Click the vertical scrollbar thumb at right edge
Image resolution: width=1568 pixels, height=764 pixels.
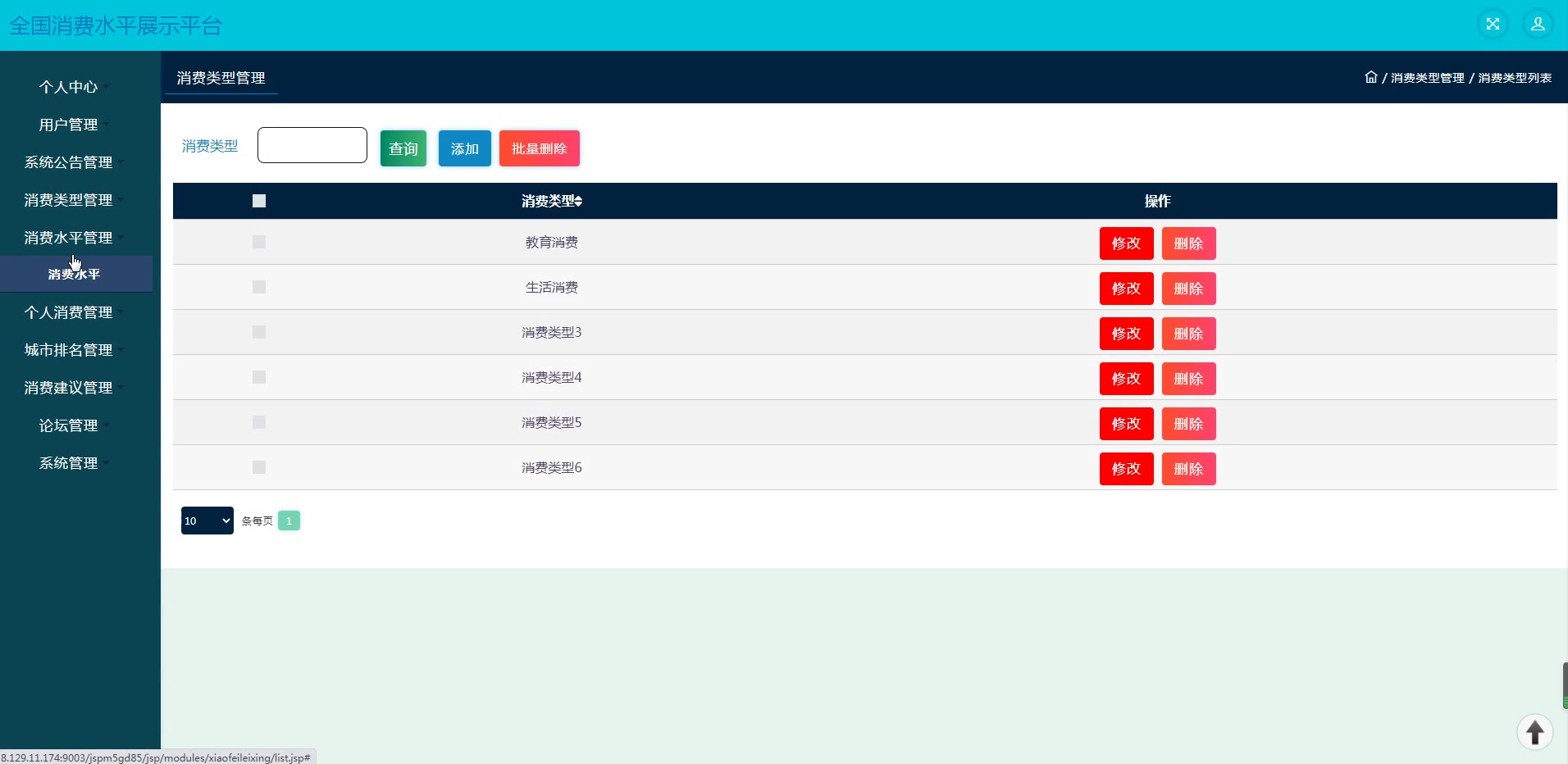click(1565, 685)
